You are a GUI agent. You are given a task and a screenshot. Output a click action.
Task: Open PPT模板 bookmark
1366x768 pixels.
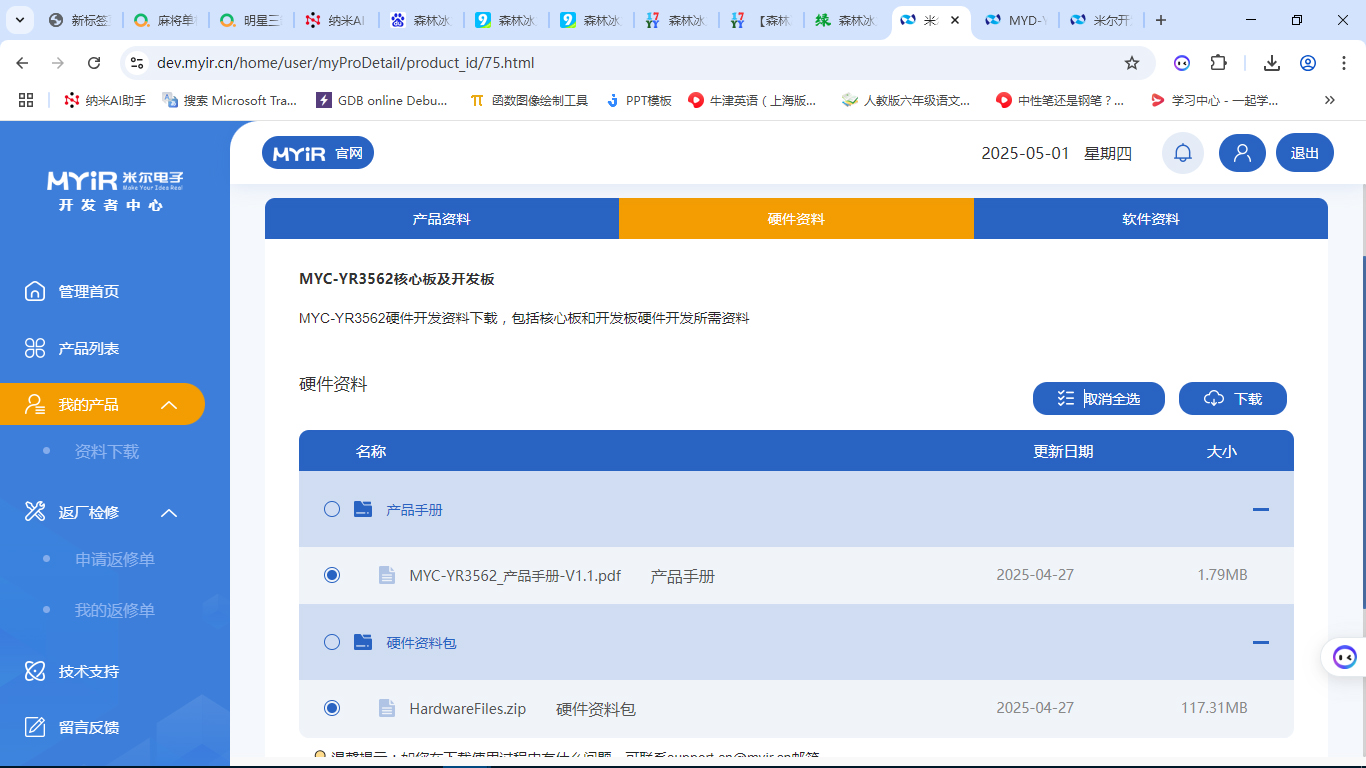coord(639,100)
